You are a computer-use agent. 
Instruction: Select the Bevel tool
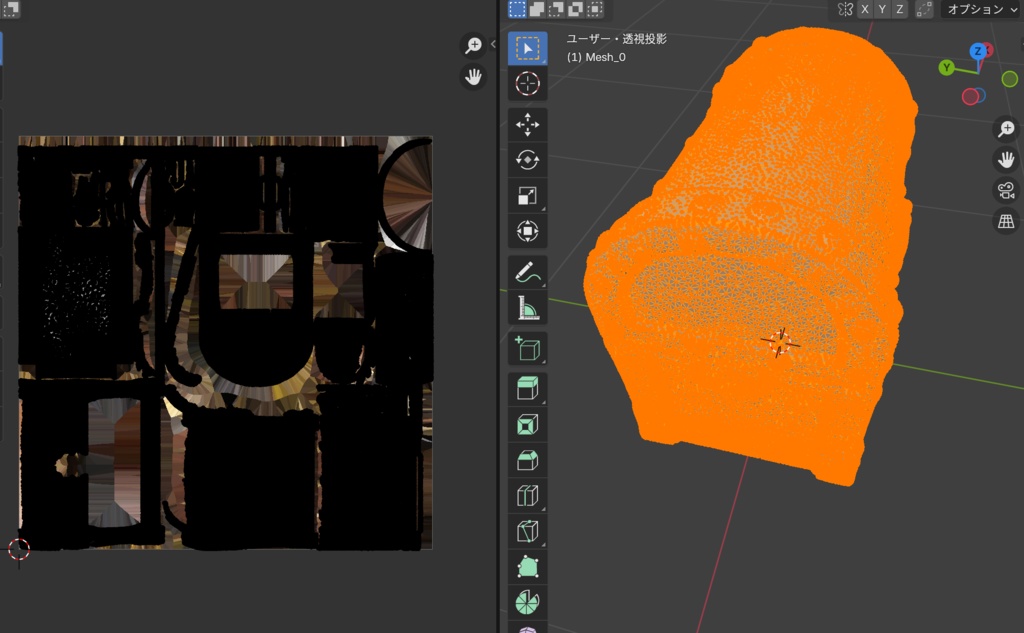click(528, 460)
